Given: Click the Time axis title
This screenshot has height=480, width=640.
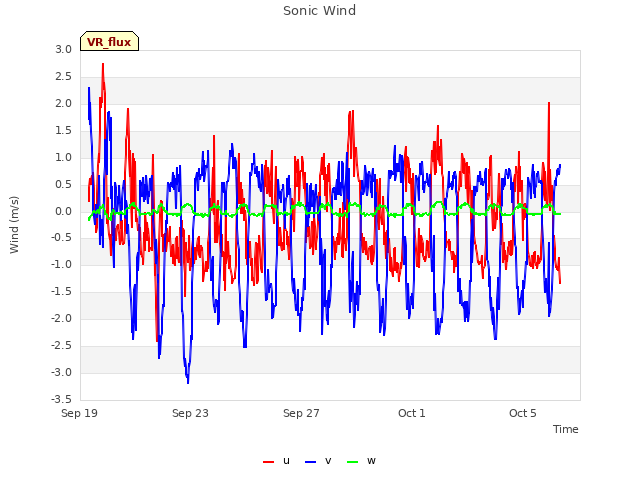Looking at the screenshot, I should click(x=566, y=429).
